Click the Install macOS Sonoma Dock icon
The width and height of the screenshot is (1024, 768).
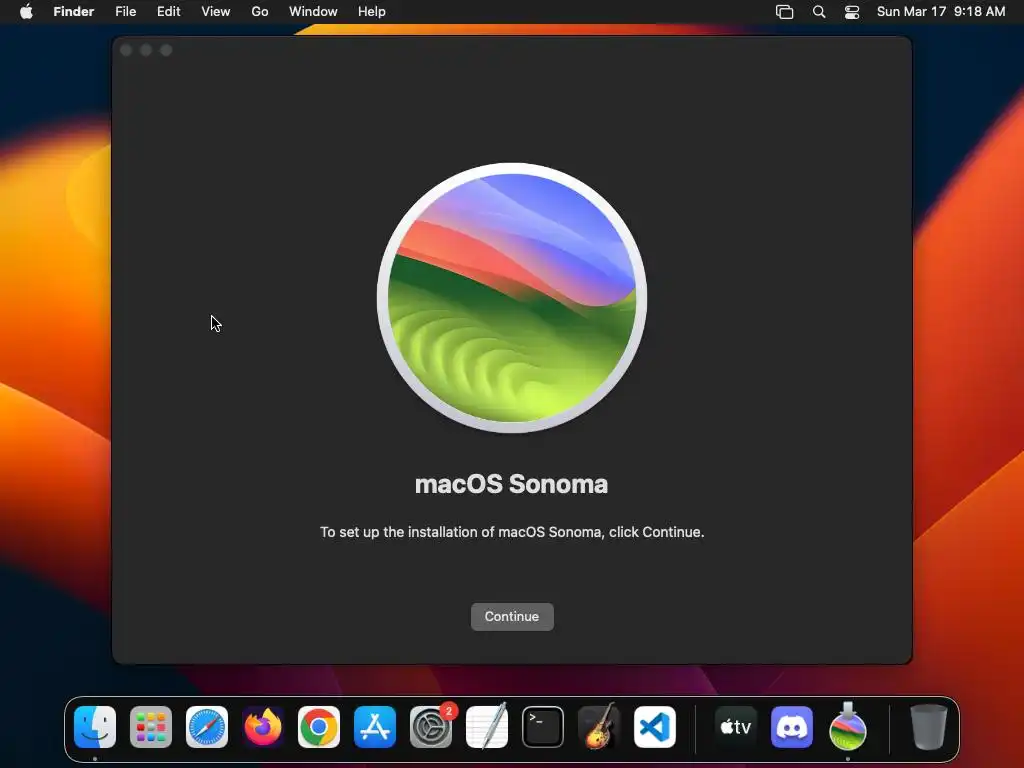tap(848, 726)
